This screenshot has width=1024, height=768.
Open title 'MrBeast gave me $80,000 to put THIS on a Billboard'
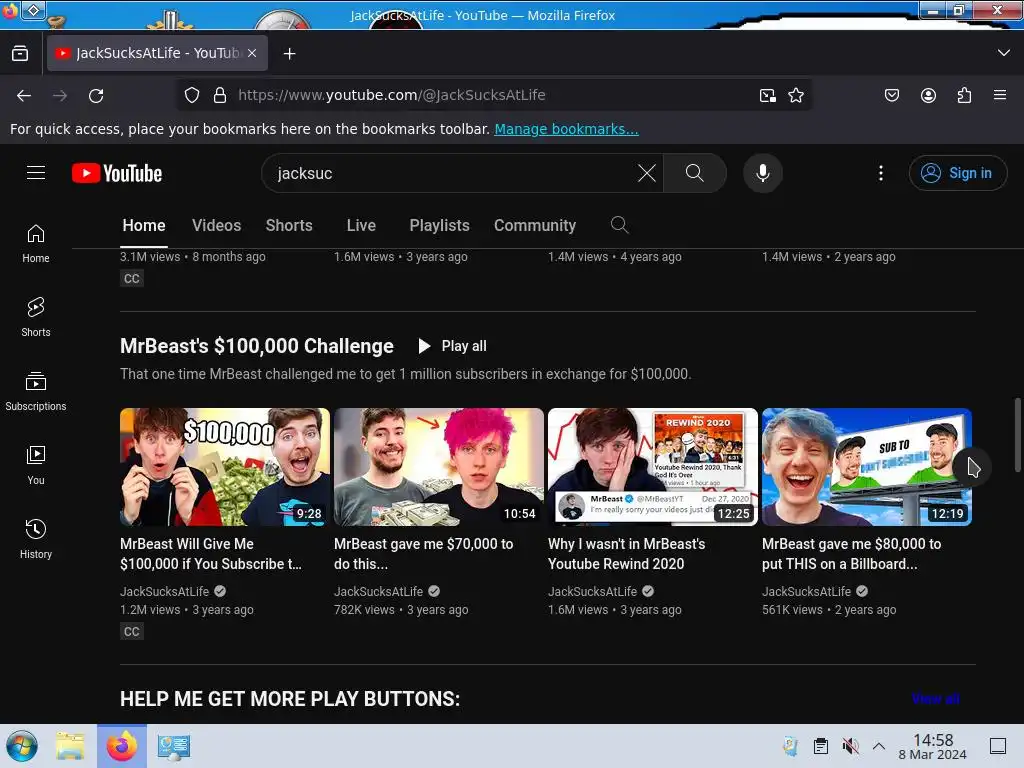pos(852,554)
